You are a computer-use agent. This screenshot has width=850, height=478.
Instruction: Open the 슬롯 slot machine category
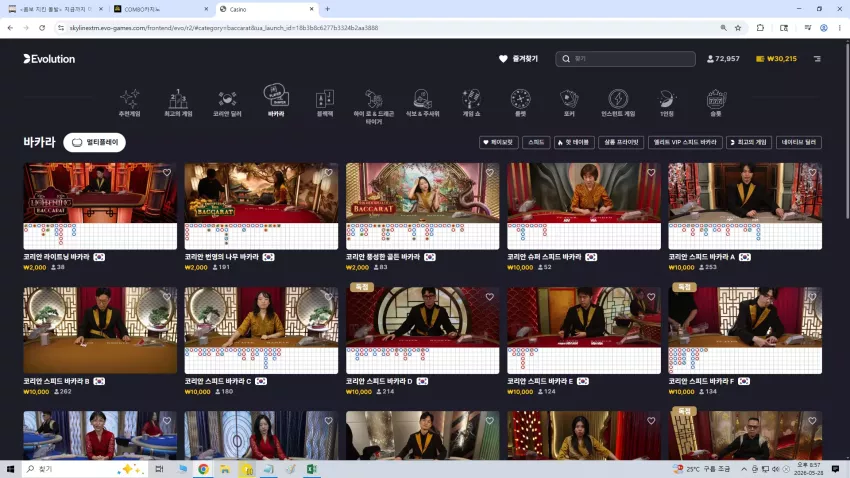[716, 103]
